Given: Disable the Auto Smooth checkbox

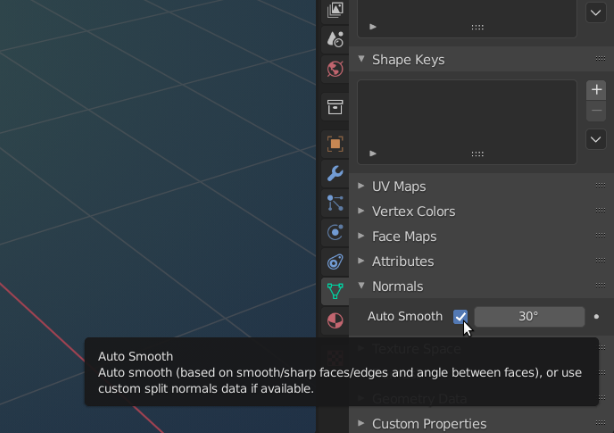Looking at the screenshot, I should pos(460,316).
